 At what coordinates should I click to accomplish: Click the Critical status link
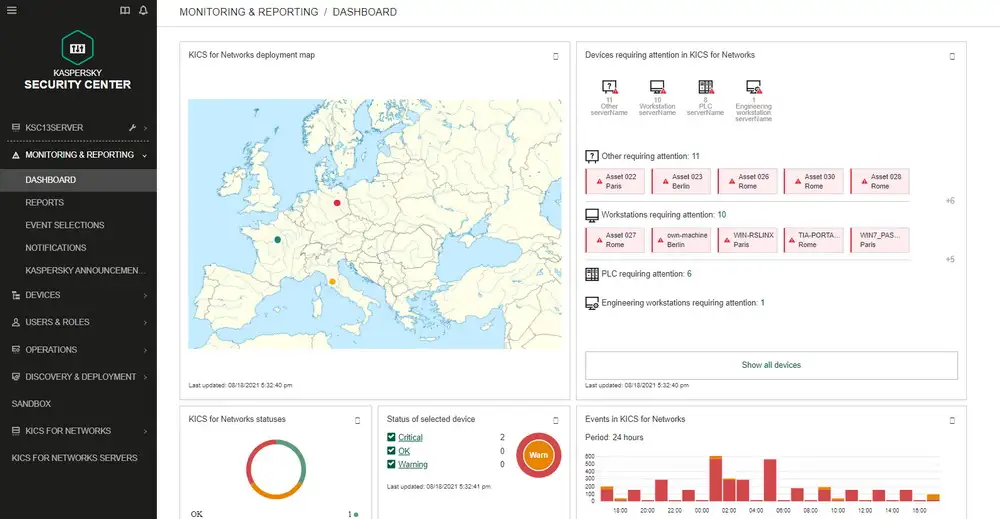[411, 437]
